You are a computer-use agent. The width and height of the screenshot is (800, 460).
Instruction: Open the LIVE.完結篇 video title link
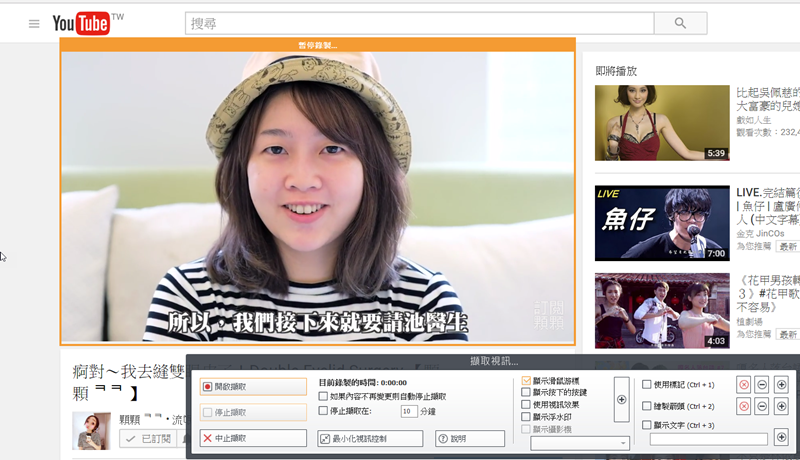pyautogui.click(x=768, y=206)
